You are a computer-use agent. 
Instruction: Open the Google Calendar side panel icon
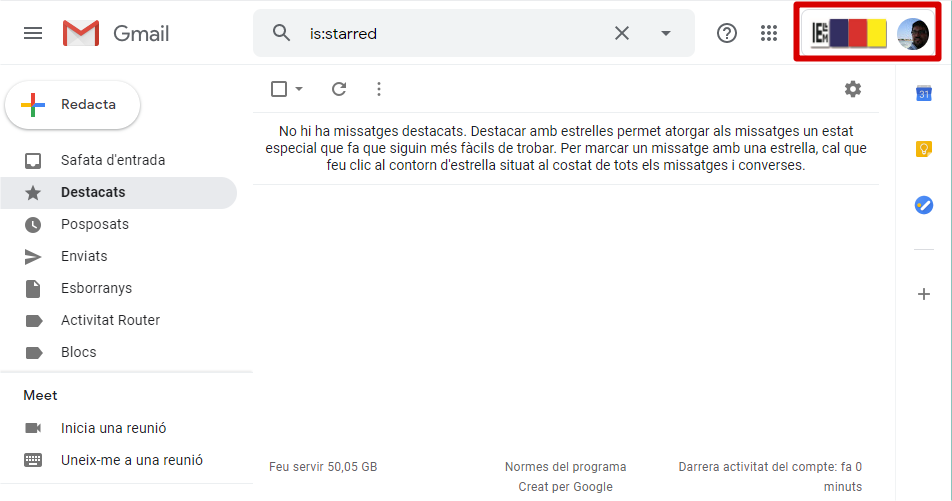(924, 94)
